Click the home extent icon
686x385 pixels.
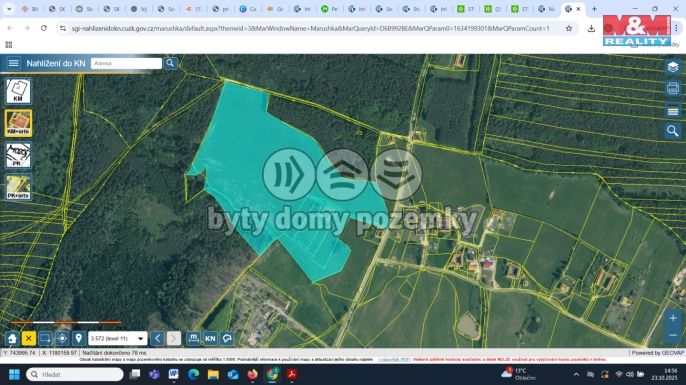tap(12, 339)
